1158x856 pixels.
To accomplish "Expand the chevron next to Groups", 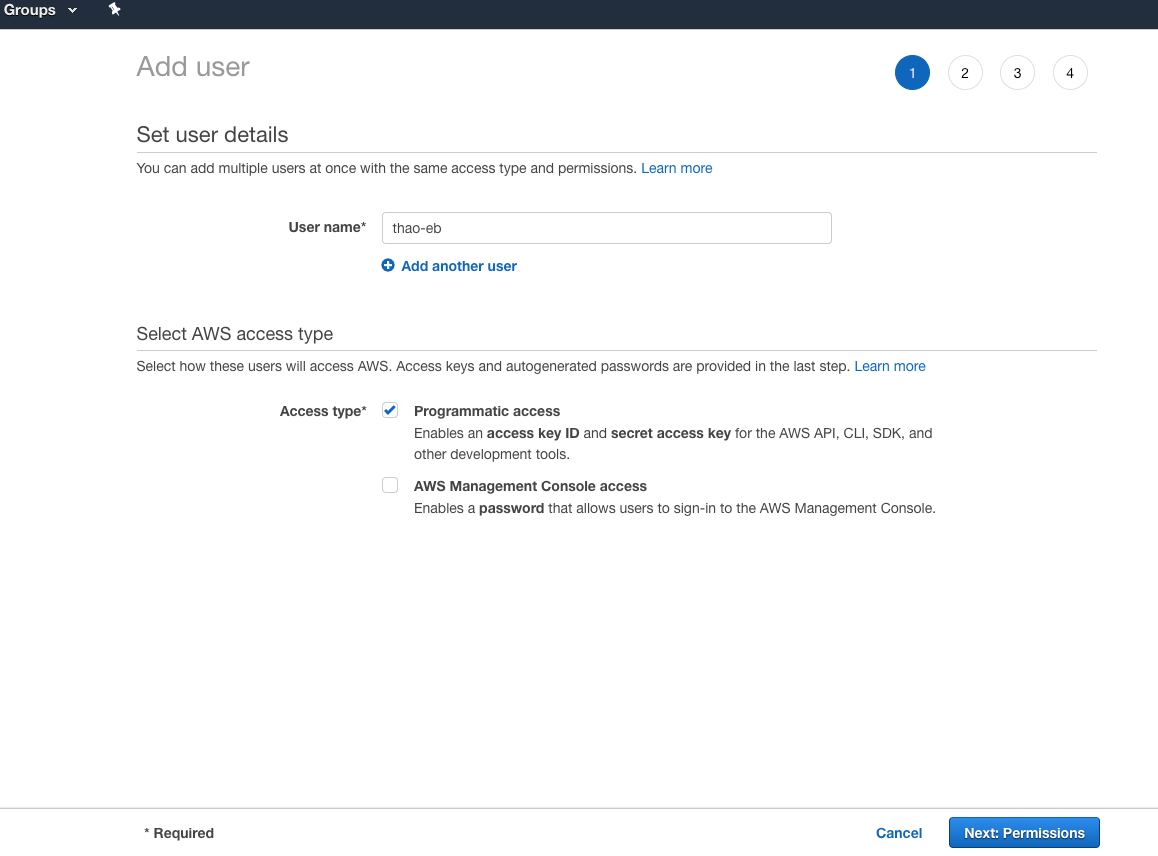I will click(x=72, y=10).
